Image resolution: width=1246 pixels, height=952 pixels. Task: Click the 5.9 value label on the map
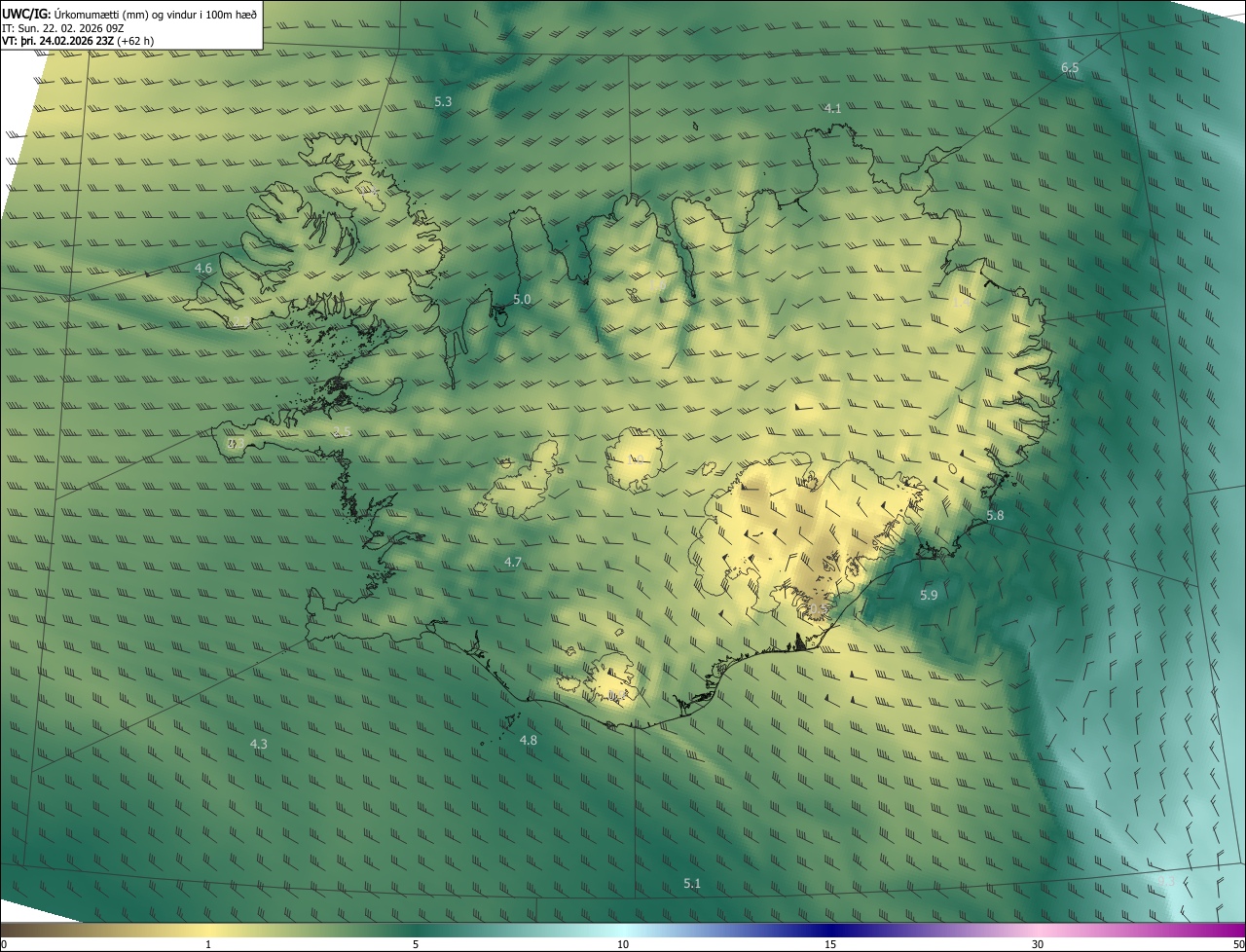click(x=929, y=595)
